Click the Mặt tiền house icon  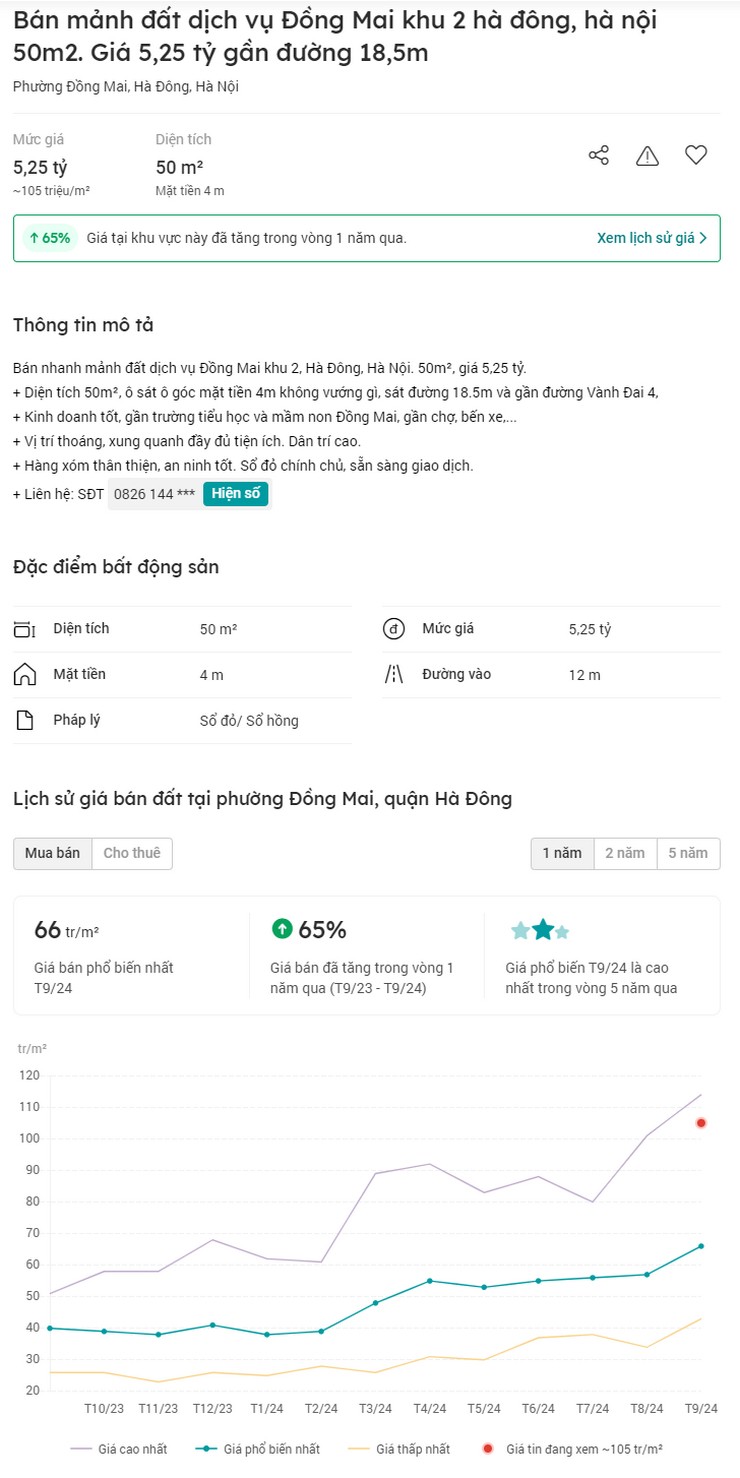pyautogui.click(x=24, y=675)
